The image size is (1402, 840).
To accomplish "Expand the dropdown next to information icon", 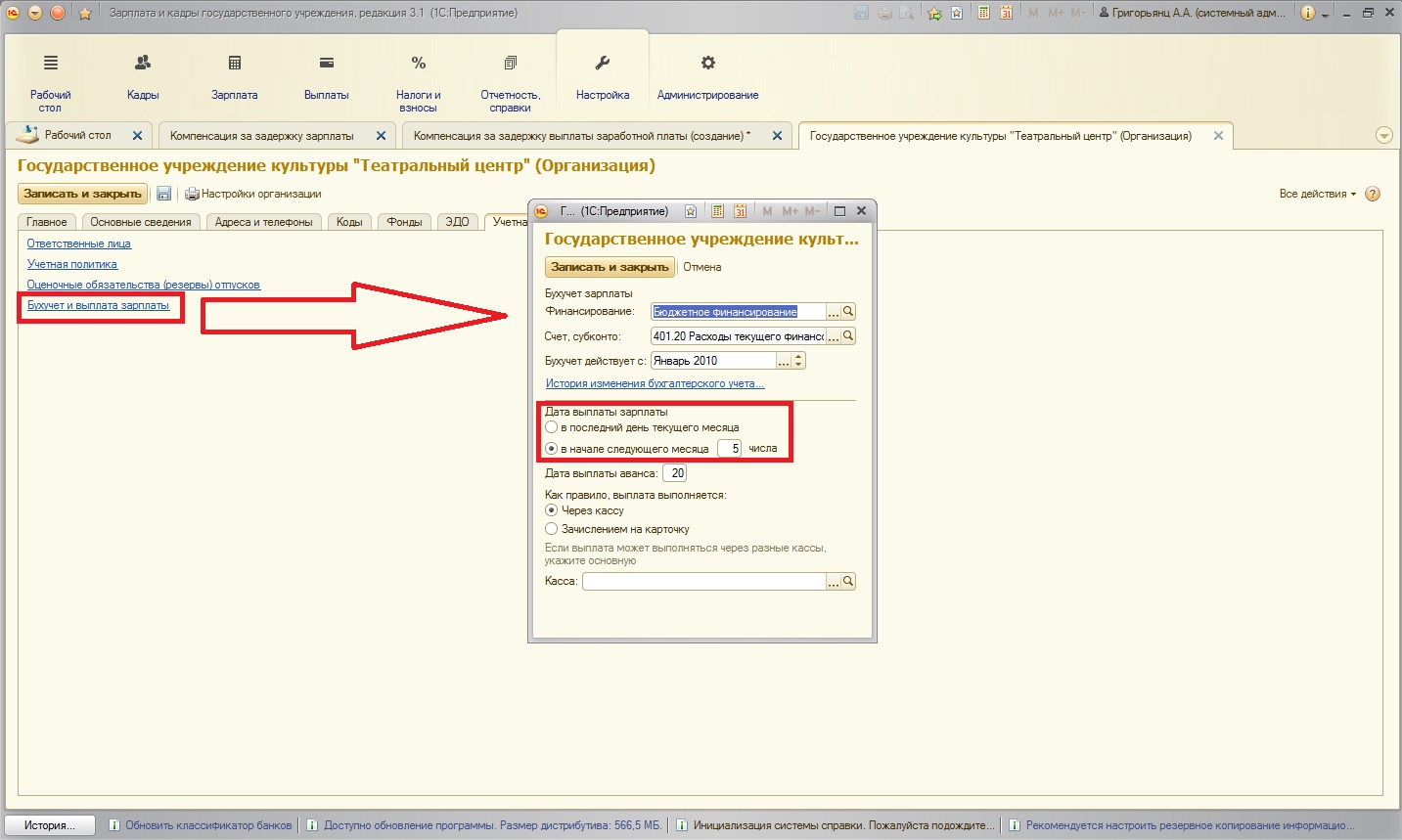I will click(x=1326, y=15).
